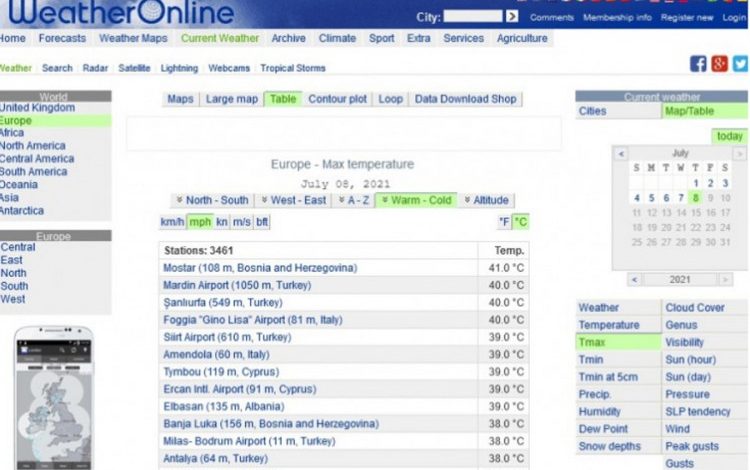Select July 5 in the calendar

pos(651,198)
